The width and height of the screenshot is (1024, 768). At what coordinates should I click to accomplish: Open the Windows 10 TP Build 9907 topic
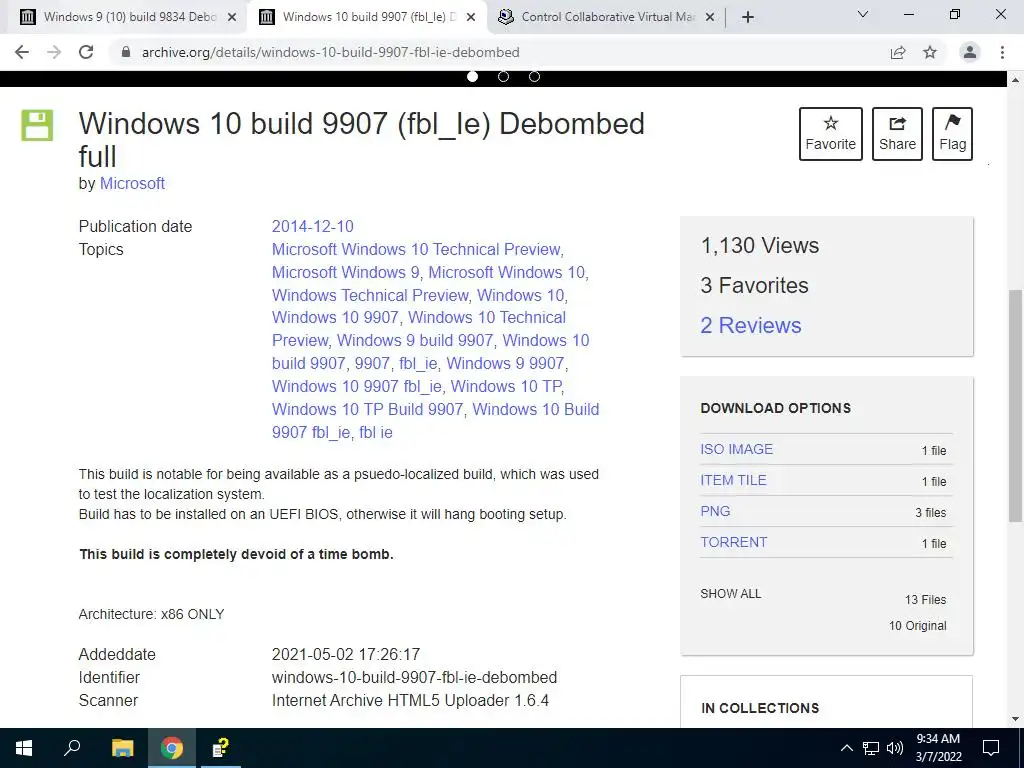(x=368, y=409)
